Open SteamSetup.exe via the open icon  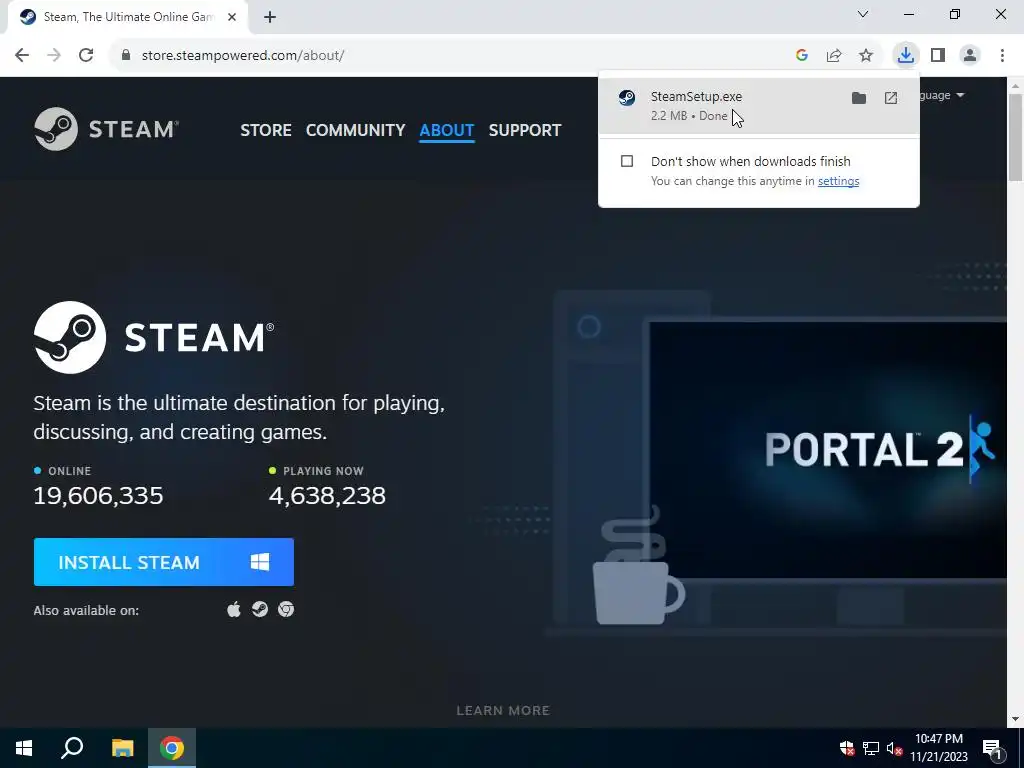click(891, 98)
